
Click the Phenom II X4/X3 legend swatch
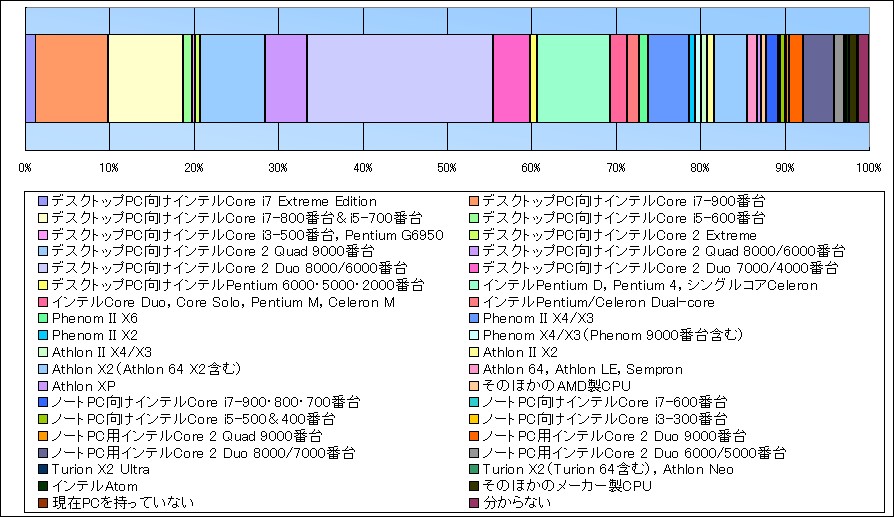(474, 319)
